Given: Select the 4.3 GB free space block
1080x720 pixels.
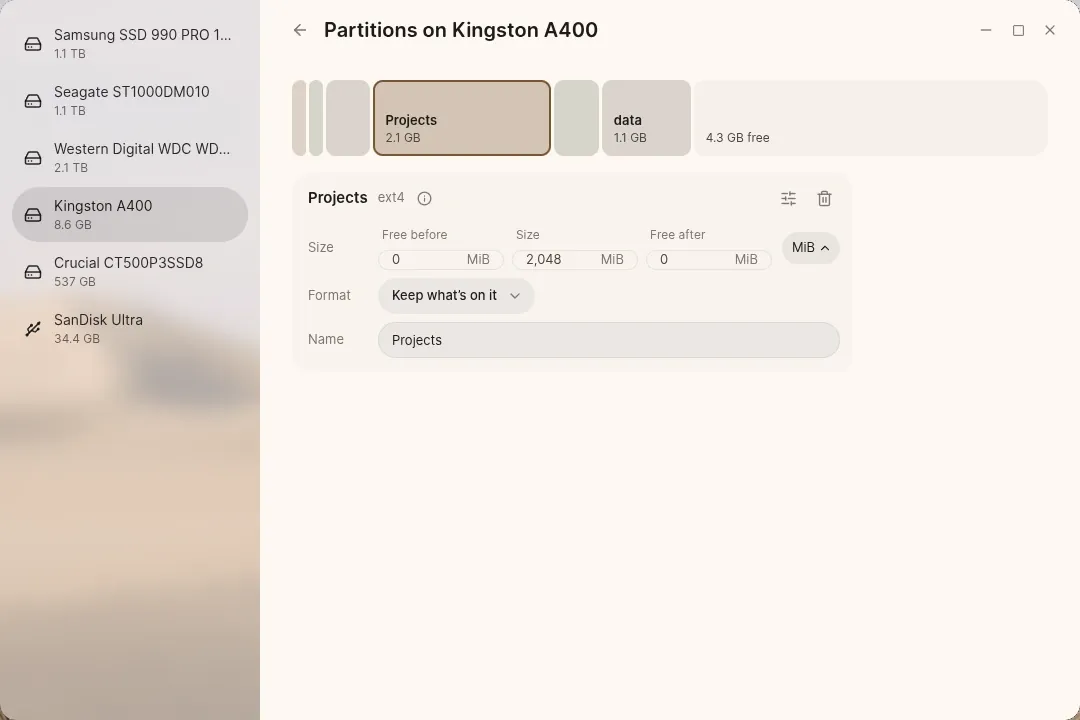Looking at the screenshot, I should 871,118.
